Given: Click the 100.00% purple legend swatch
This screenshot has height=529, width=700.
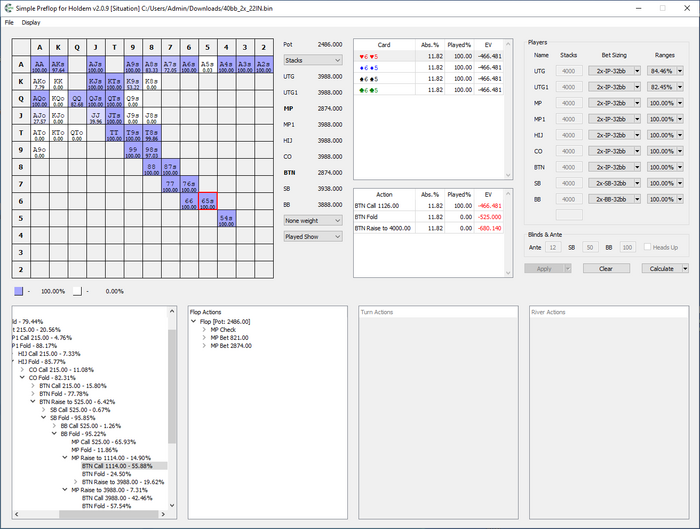Looking at the screenshot, I should [x=18, y=291].
